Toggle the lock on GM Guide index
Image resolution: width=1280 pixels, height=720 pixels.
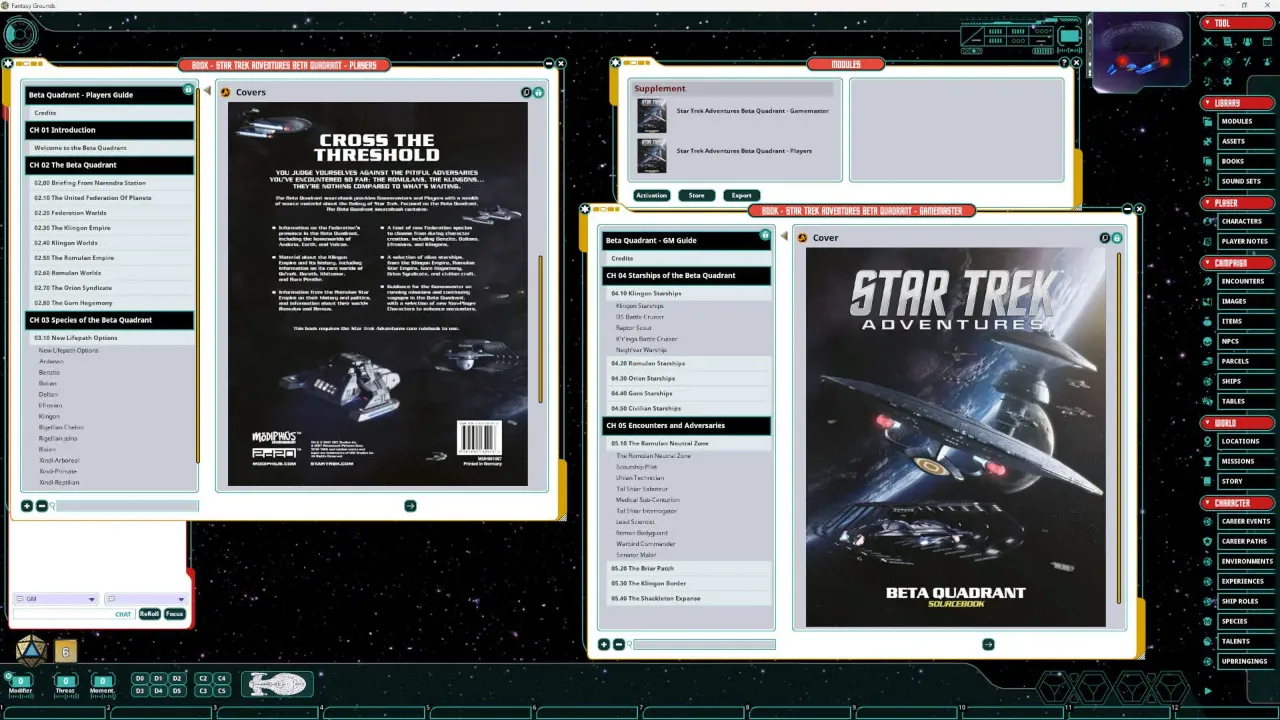765,236
